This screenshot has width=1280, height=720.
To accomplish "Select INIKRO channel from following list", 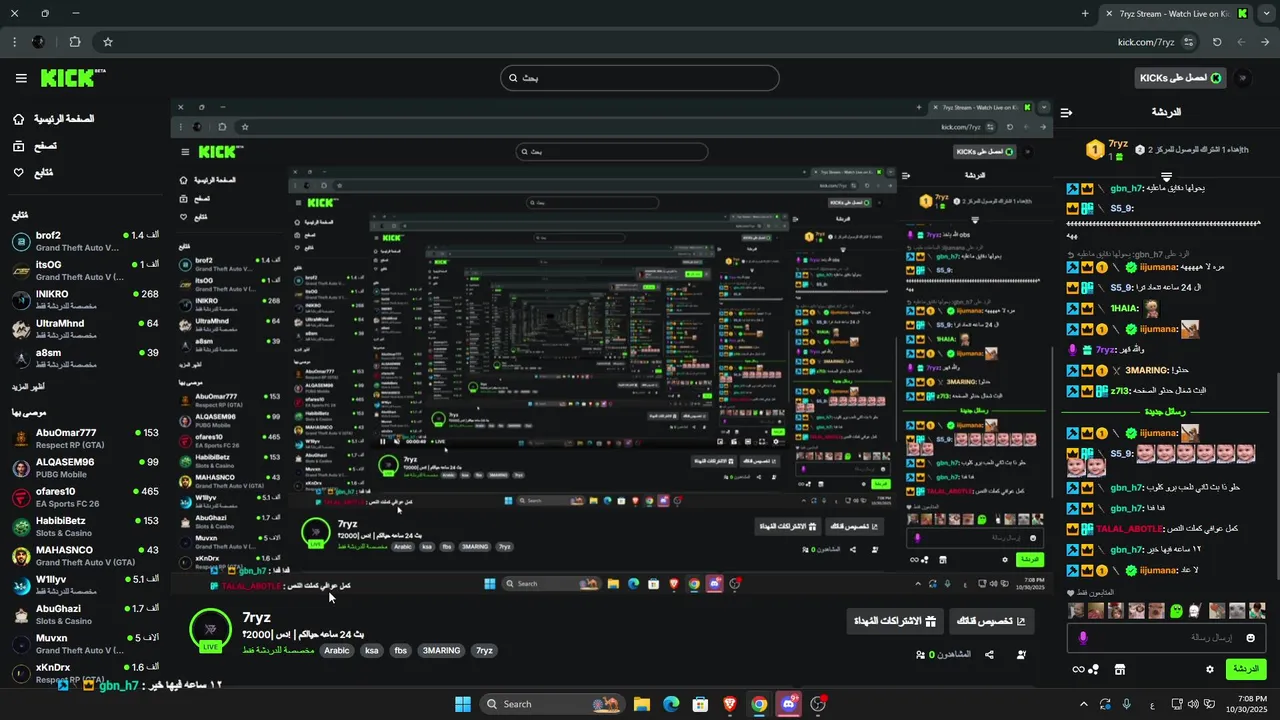I will [85, 300].
